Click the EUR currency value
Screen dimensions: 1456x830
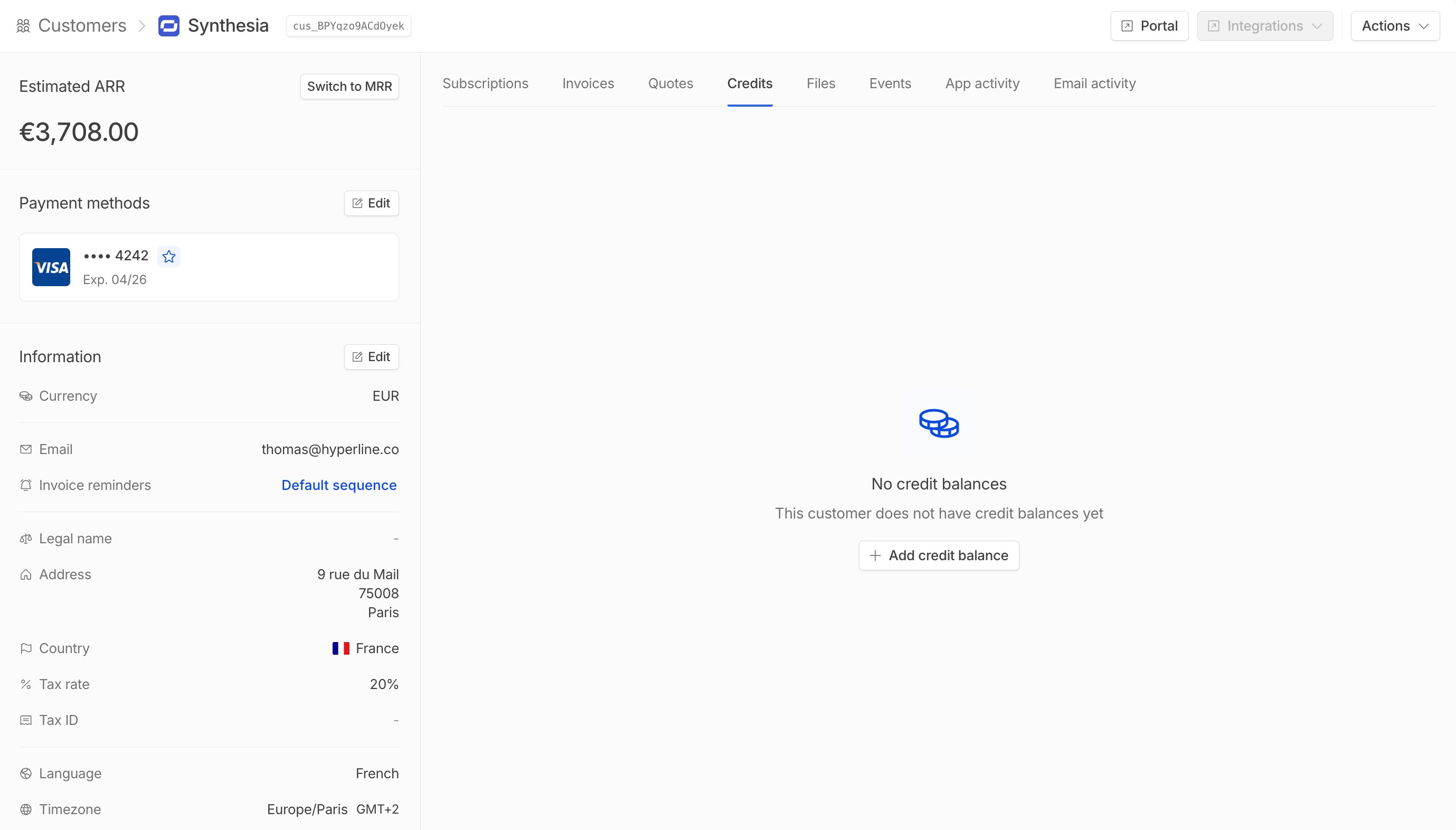[385, 395]
